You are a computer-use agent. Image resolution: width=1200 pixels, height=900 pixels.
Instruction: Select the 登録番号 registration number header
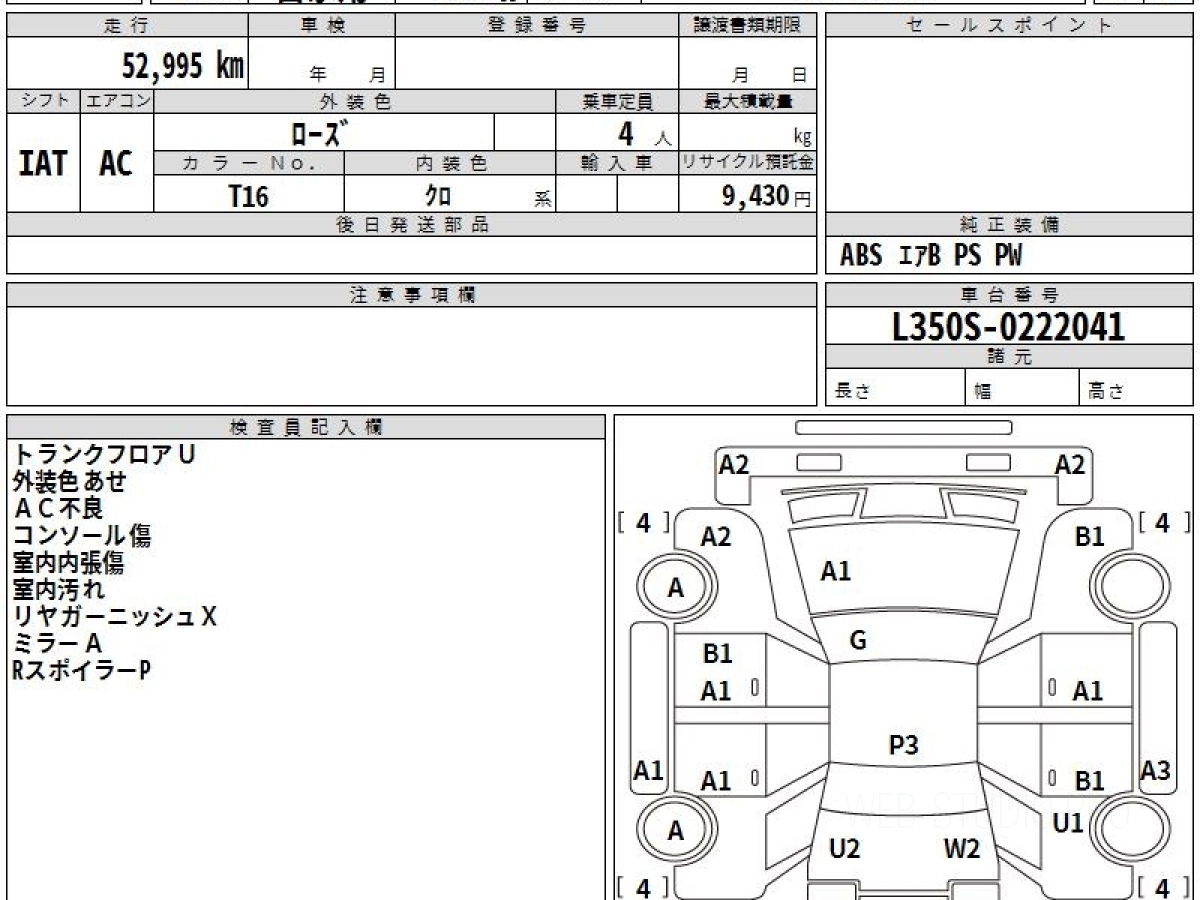537,26
